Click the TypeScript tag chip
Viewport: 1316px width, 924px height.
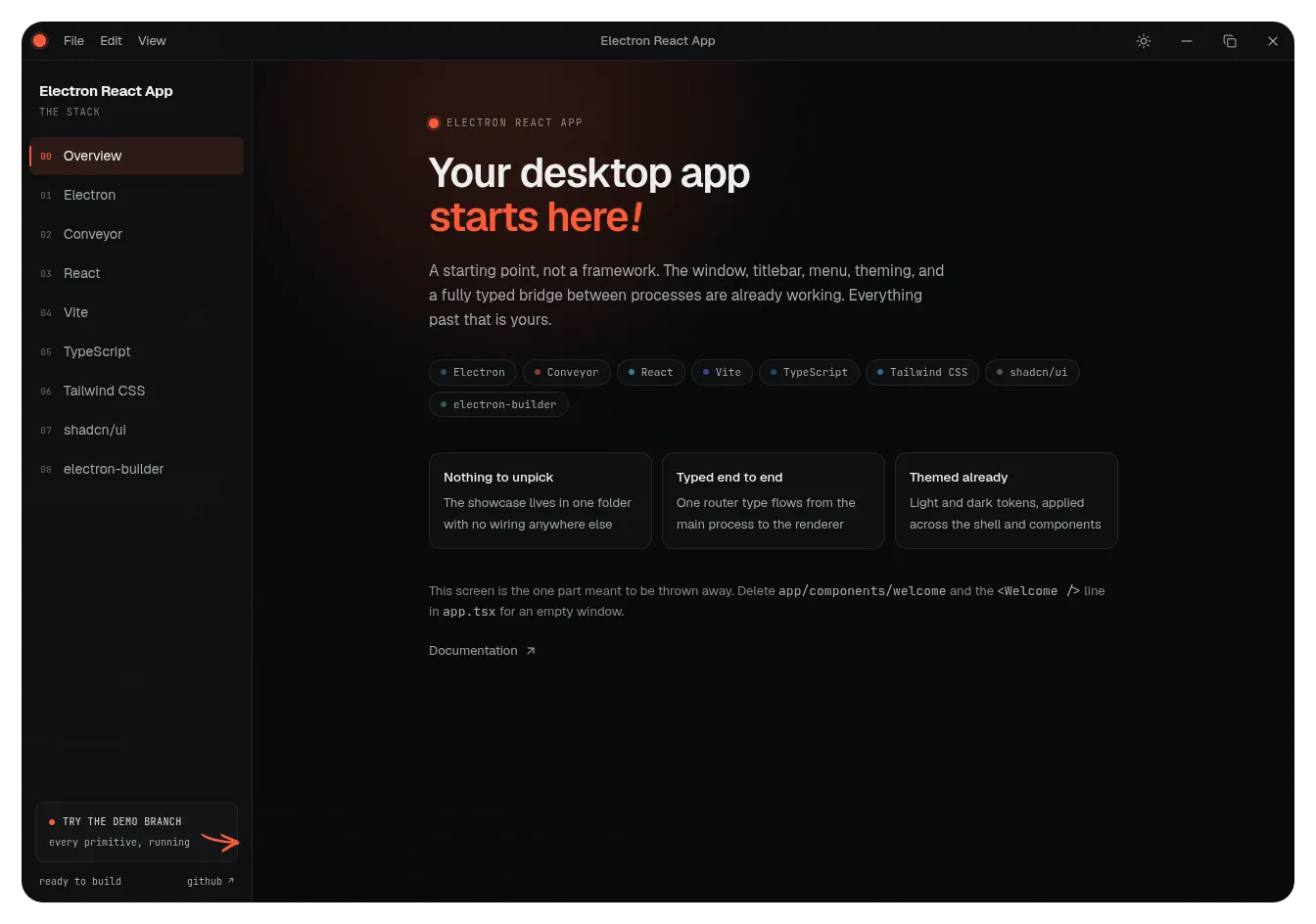(x=810, y=372)
